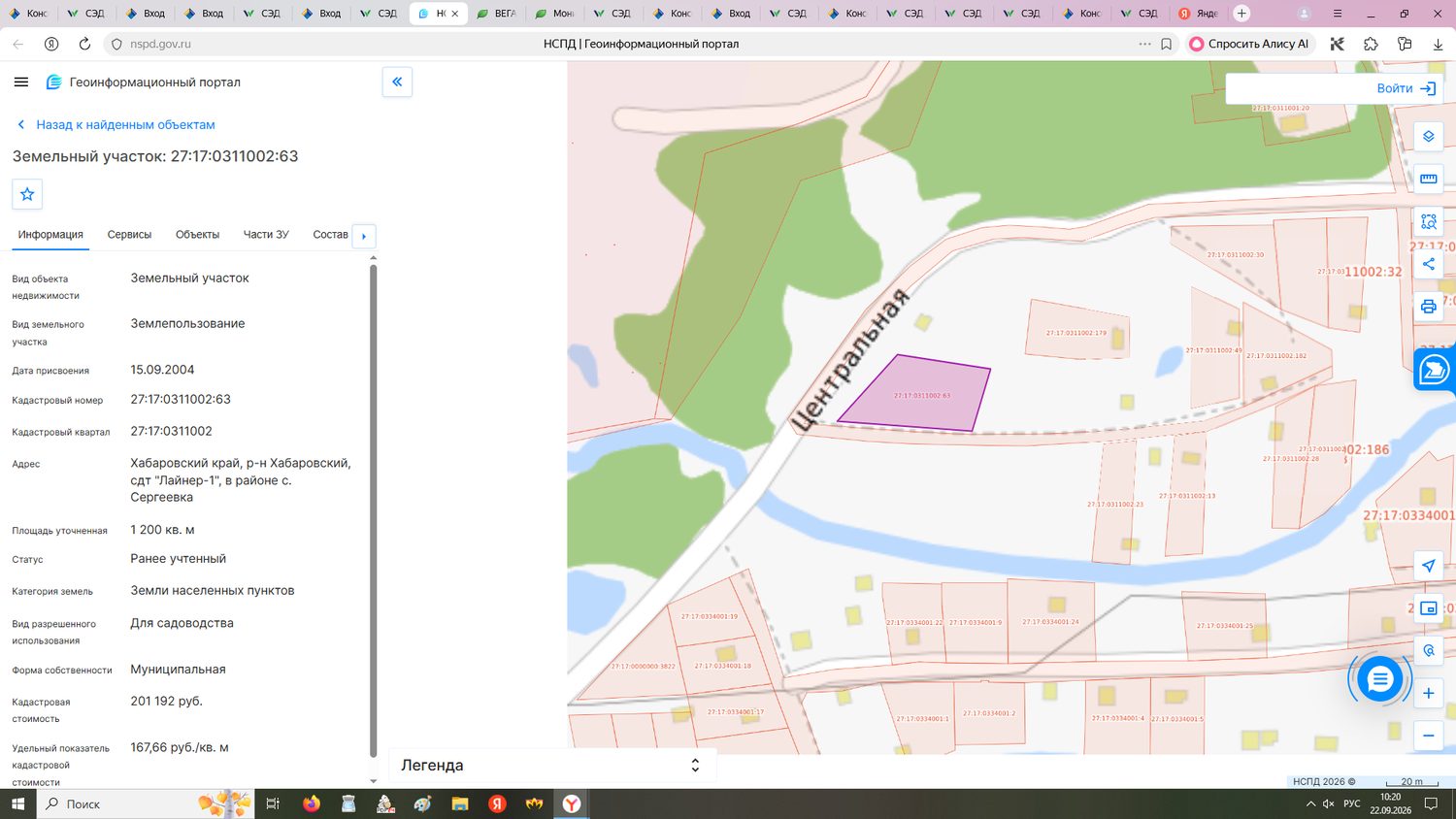Open browser downloads arrow icon

click(x=1438, y=44)
